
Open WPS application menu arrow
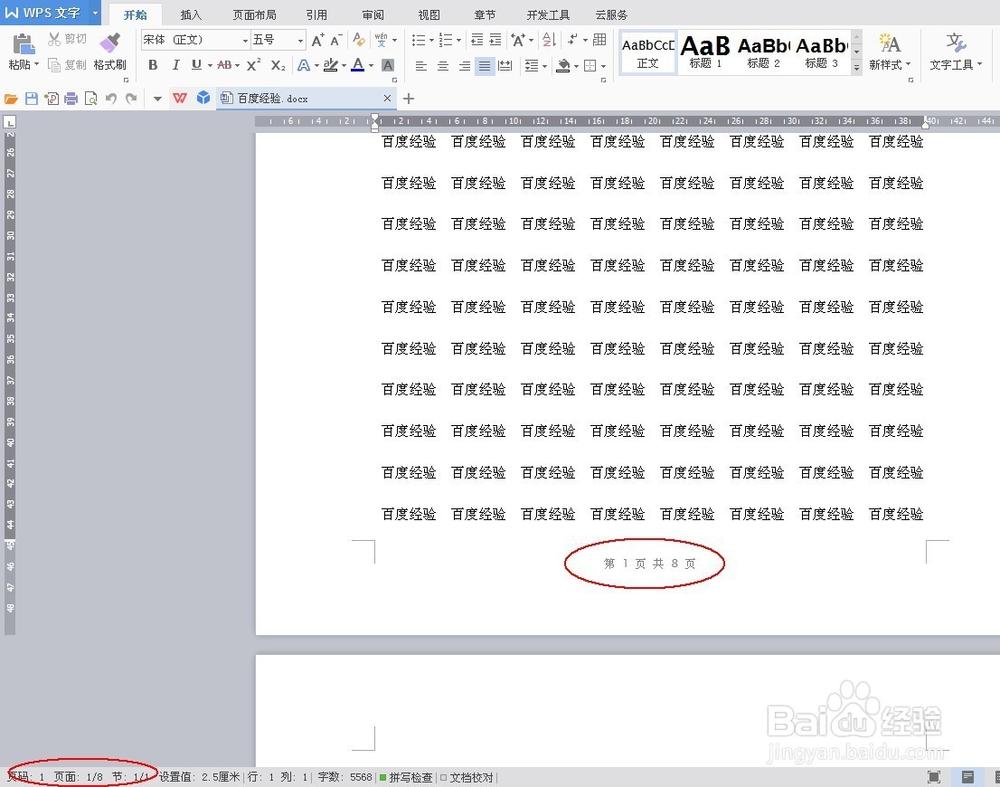point(95,12)
